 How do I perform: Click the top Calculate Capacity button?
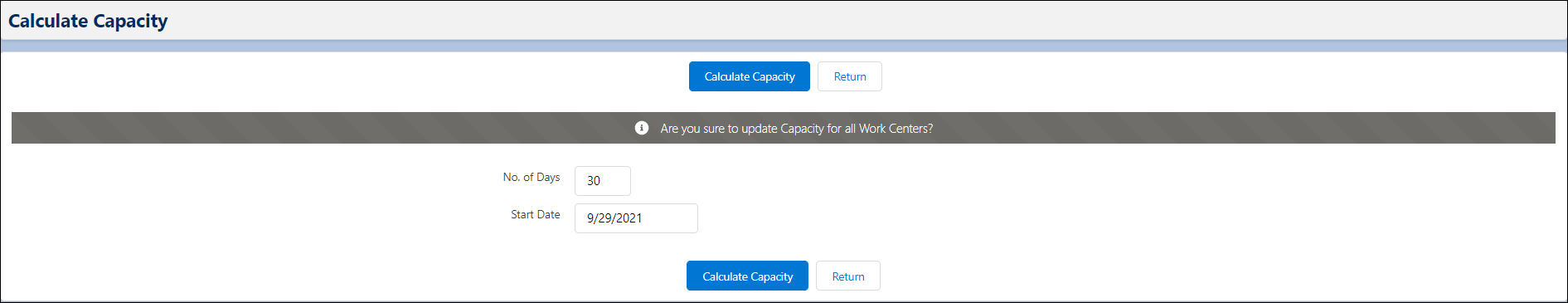750,76
